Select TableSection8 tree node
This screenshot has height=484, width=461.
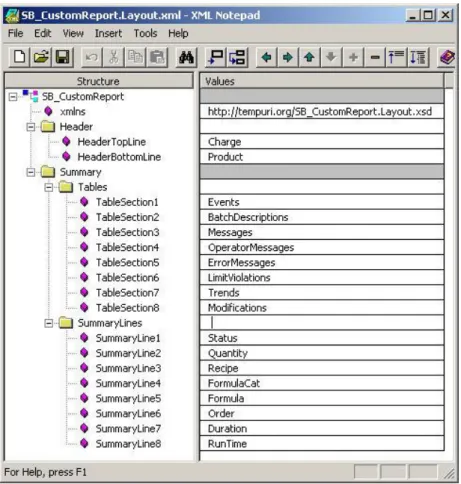pos(127,308)
